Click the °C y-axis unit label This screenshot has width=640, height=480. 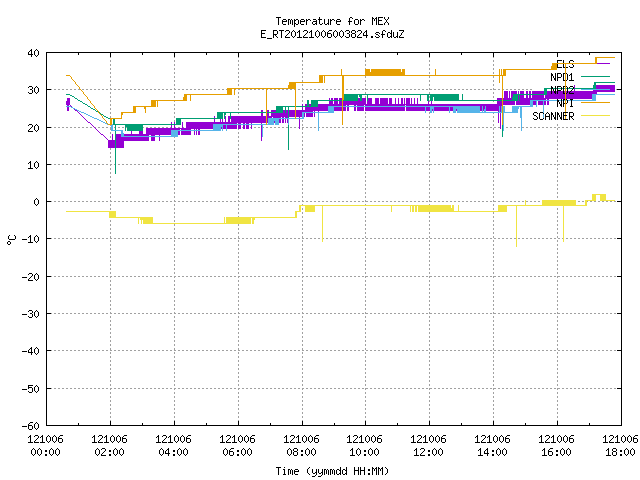pyautogui.click(x=12, y=240)
